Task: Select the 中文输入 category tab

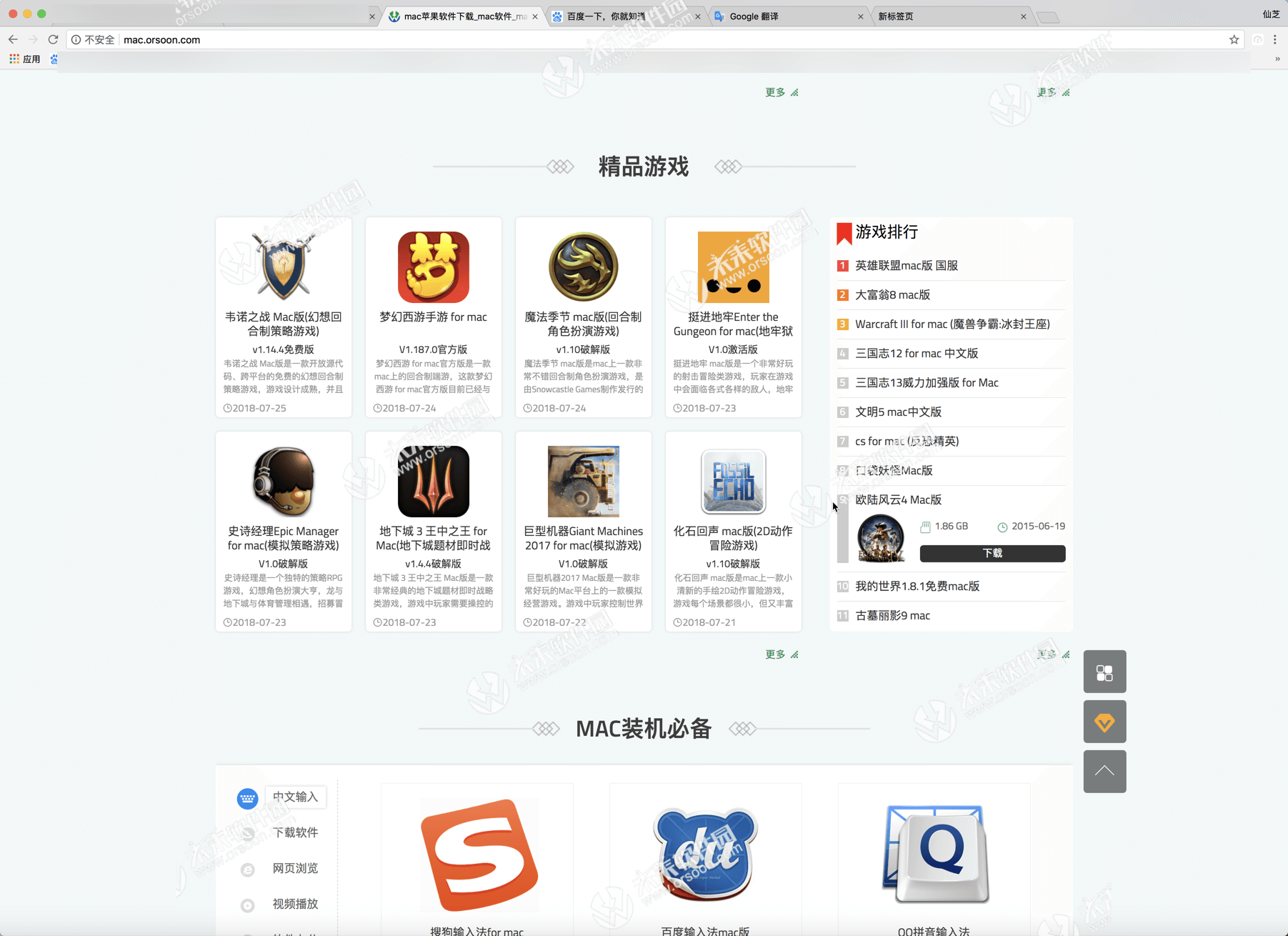Action: coord(295,797)
